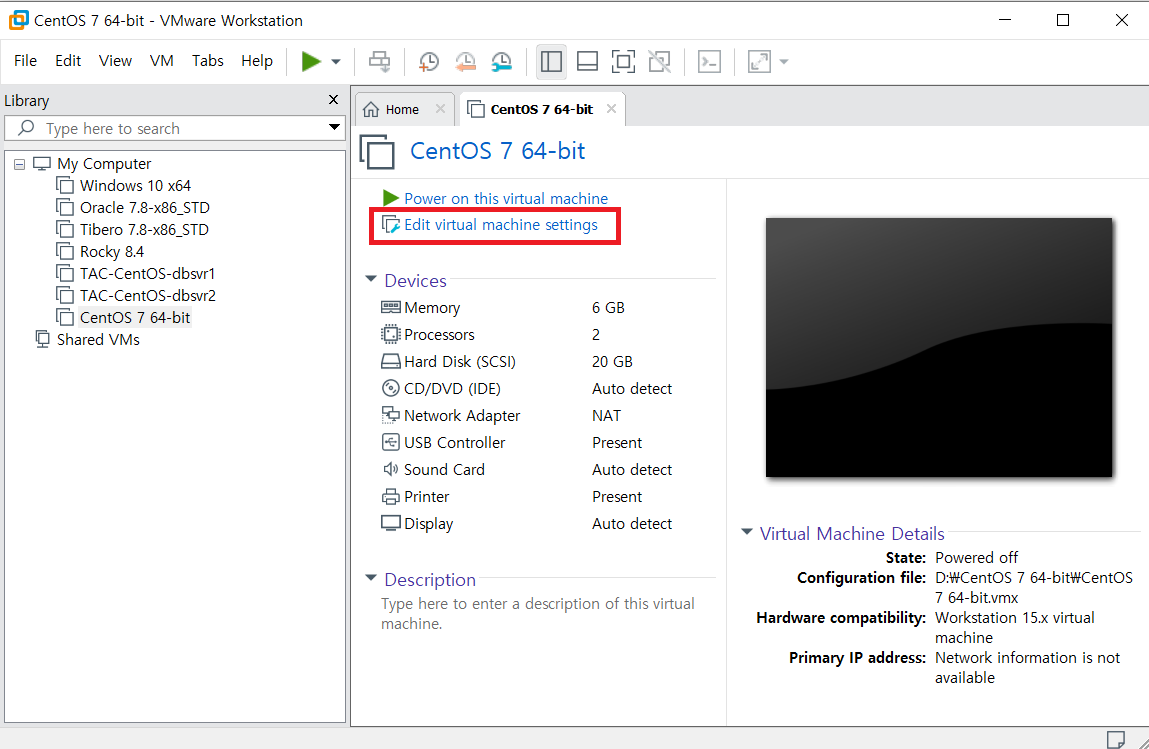
Task: Open the Tabs menu
Action: [x=207, y=61]
